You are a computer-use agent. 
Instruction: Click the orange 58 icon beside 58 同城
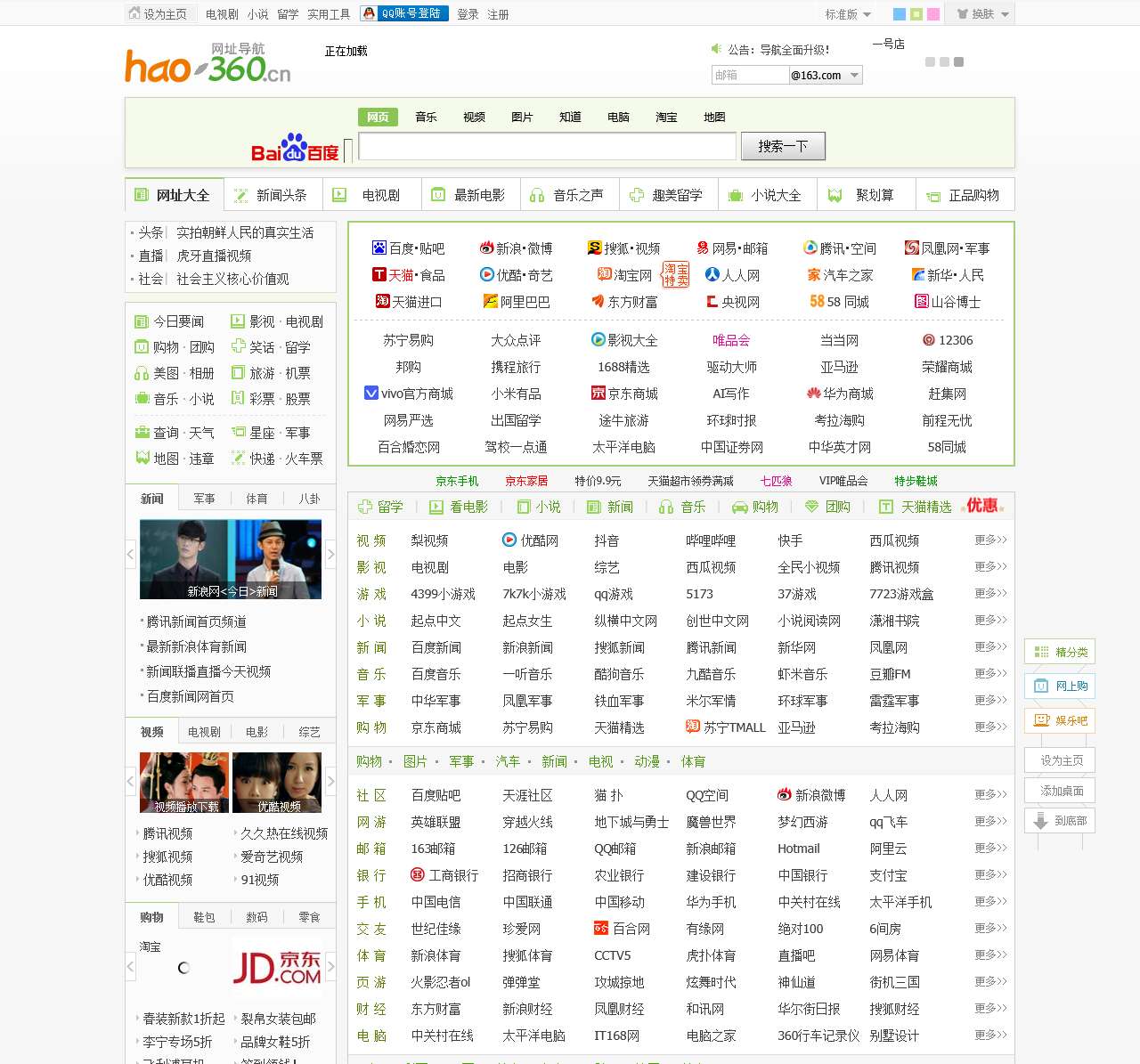click(x=817, y=301)
